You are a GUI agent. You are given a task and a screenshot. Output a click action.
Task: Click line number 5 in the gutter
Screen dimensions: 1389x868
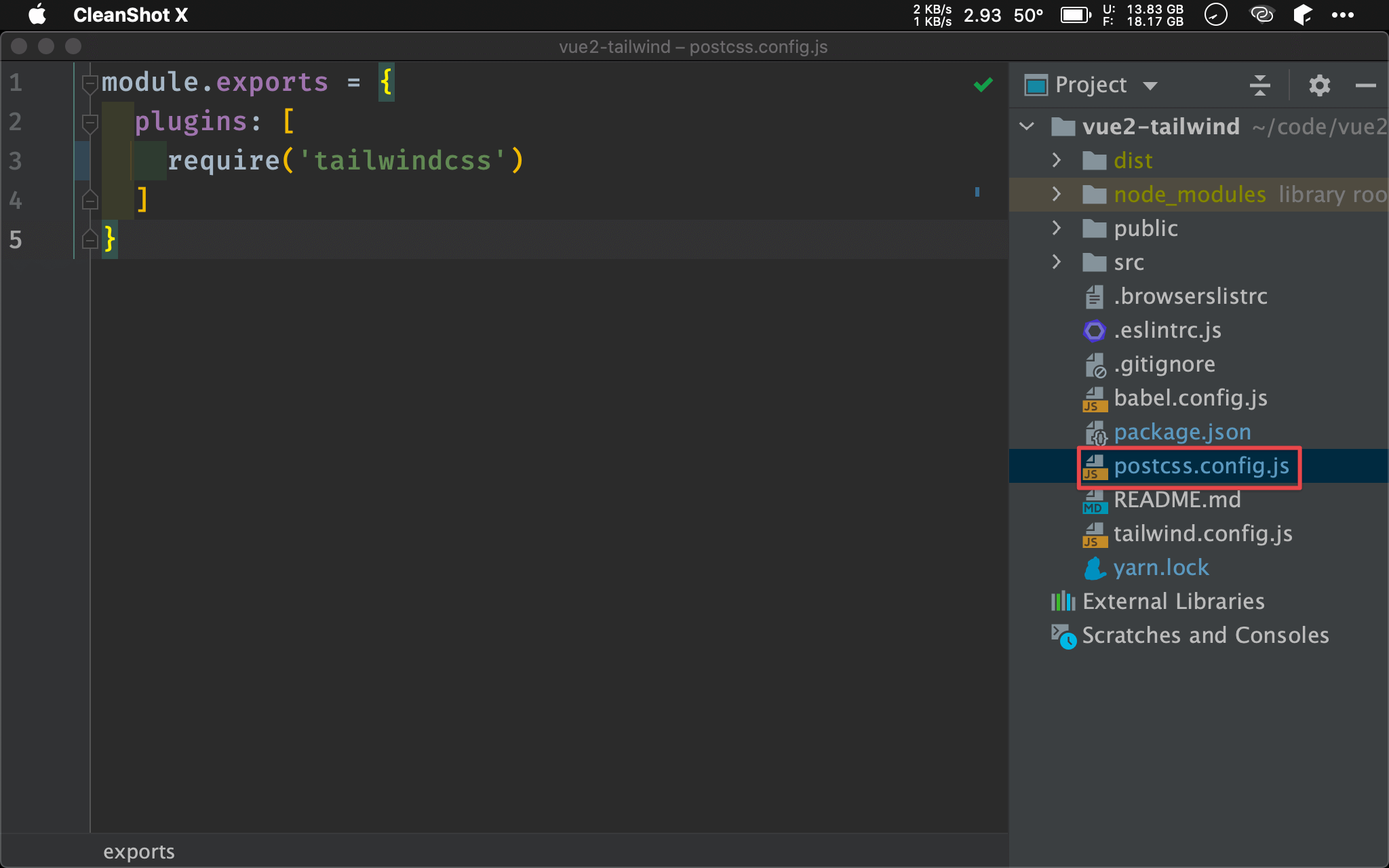point(15,239)
